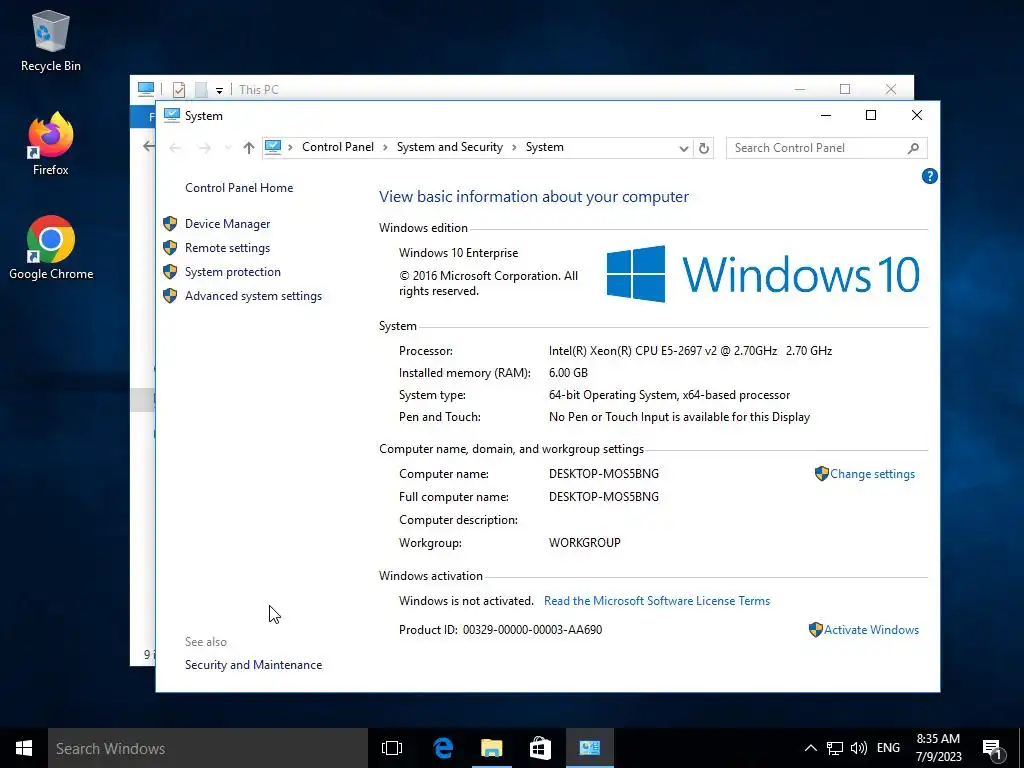The width and height of the screenshot is (1024, 768).
Task: Go up one level with the up arrow
Action: tap(248, 148)
